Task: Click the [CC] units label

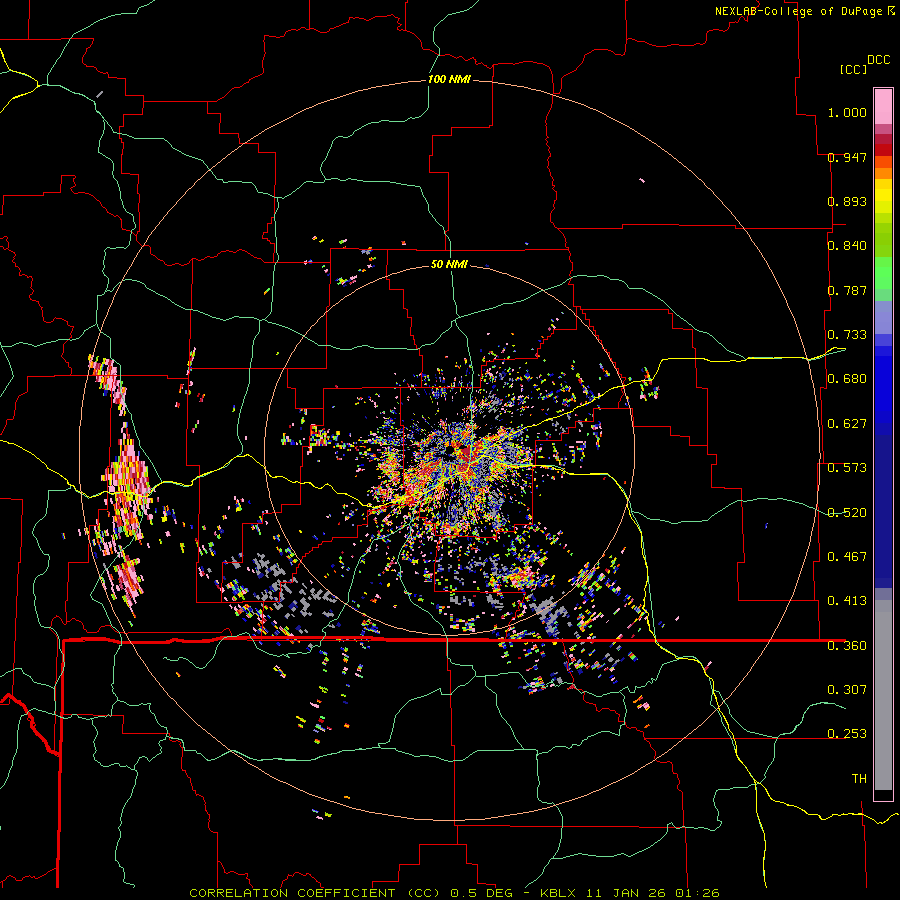Action: tap(853, 69)
